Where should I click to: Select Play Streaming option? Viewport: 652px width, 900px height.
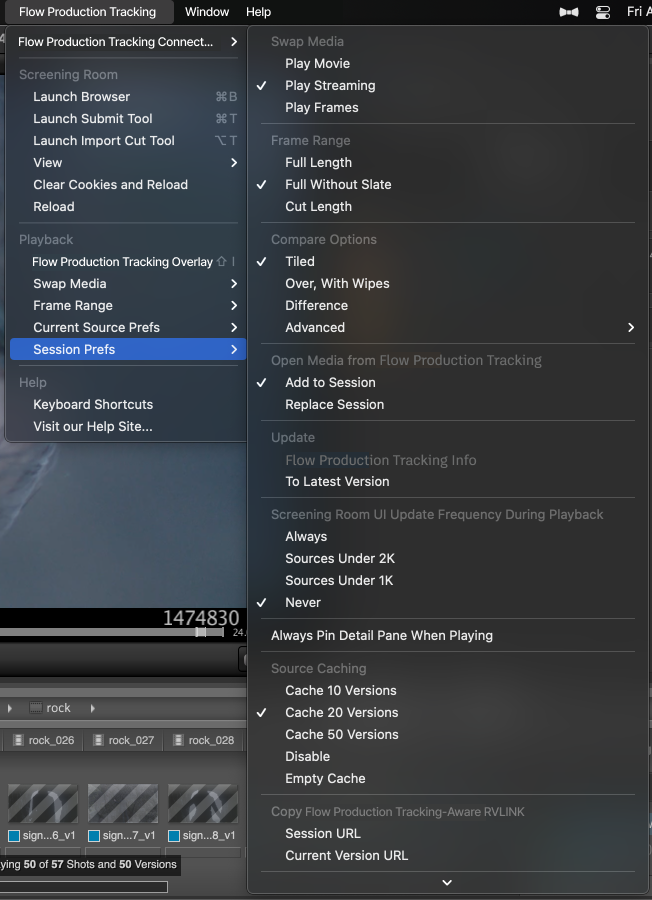click(448, 86)
